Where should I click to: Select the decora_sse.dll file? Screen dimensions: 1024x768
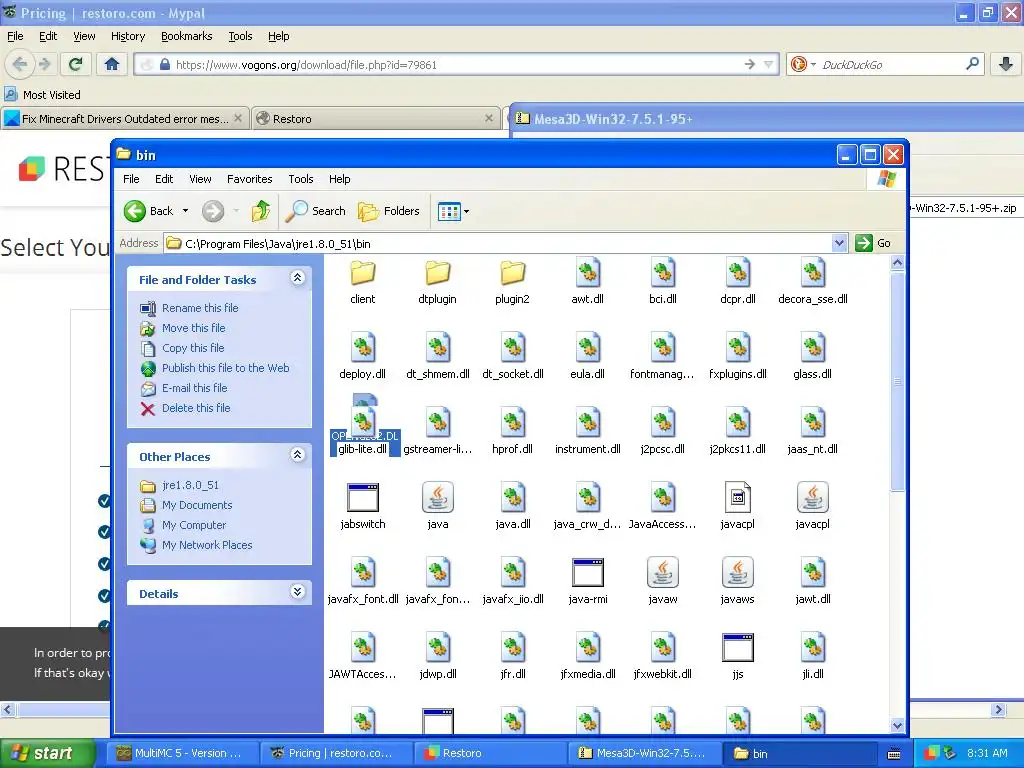coord(812,281)
